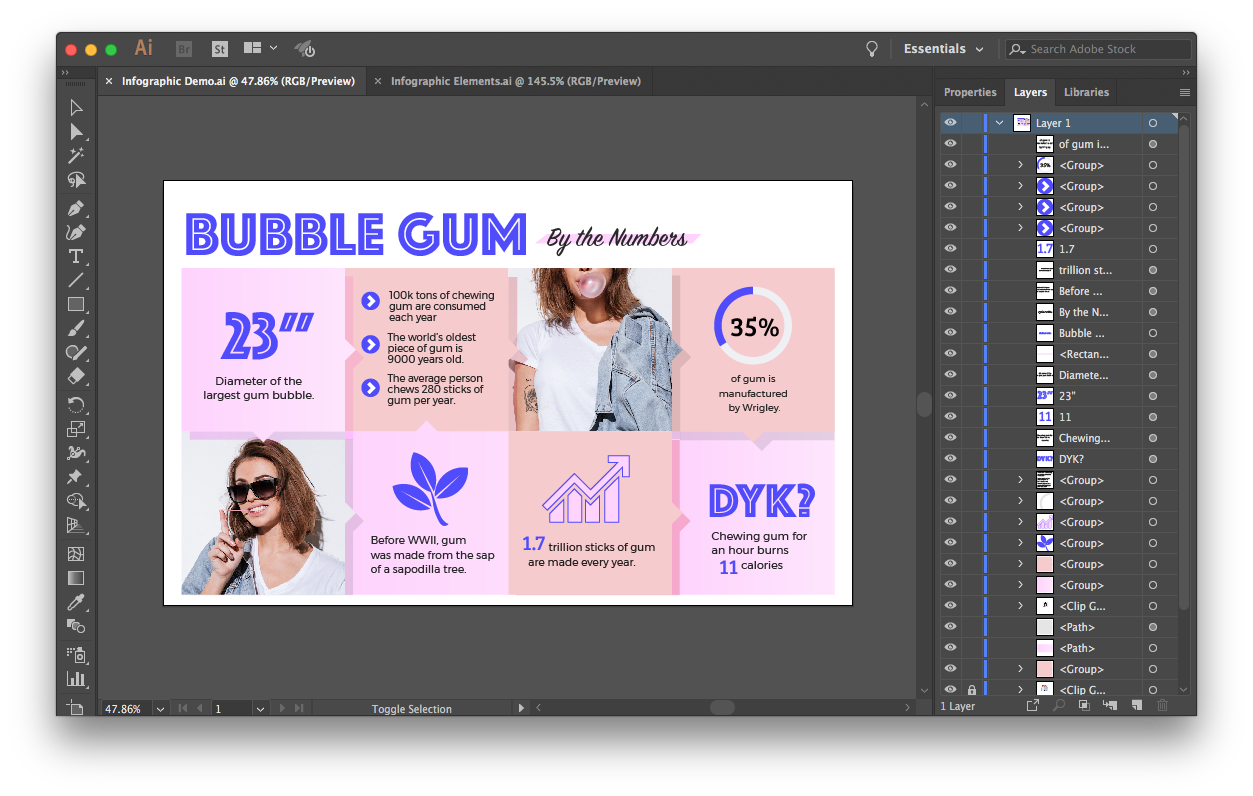Click the GPU performance rocket icon
This screenshot has height=796, width=1253.
tap(305, 48)
